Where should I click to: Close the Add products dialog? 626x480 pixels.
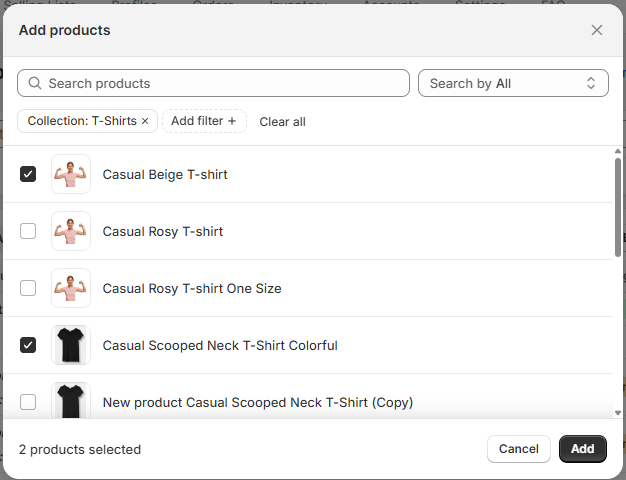click(x=597, y=30)
